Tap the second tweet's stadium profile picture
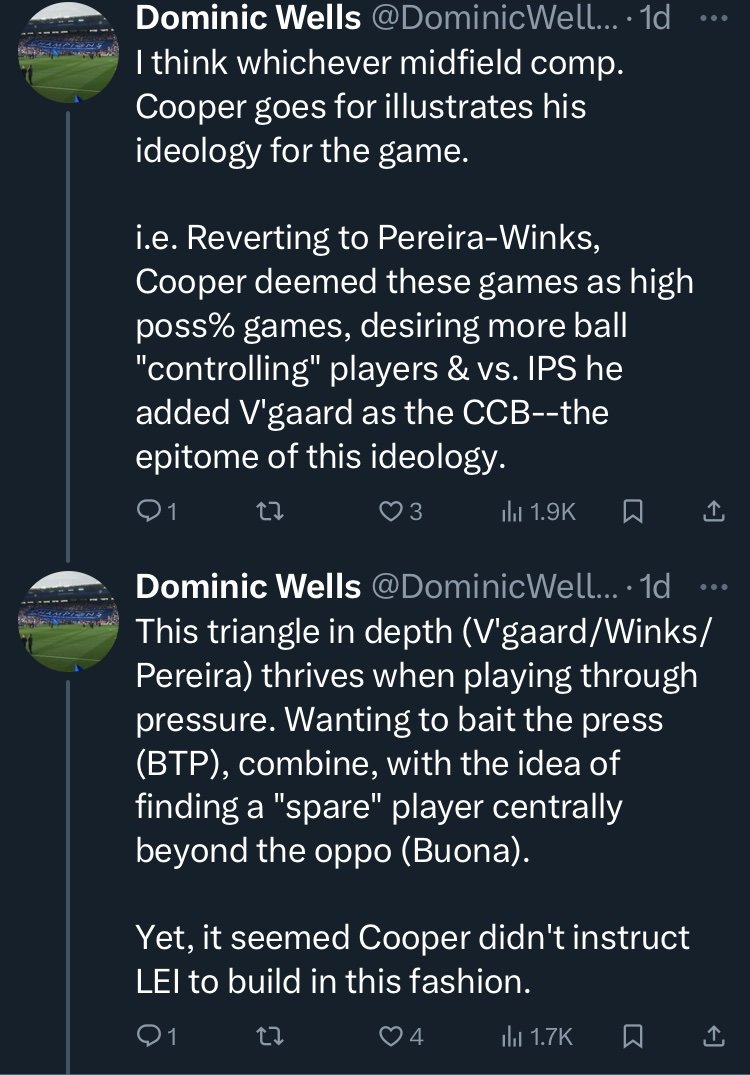Viewport: 750px width, 1075px height. point(68,621)
